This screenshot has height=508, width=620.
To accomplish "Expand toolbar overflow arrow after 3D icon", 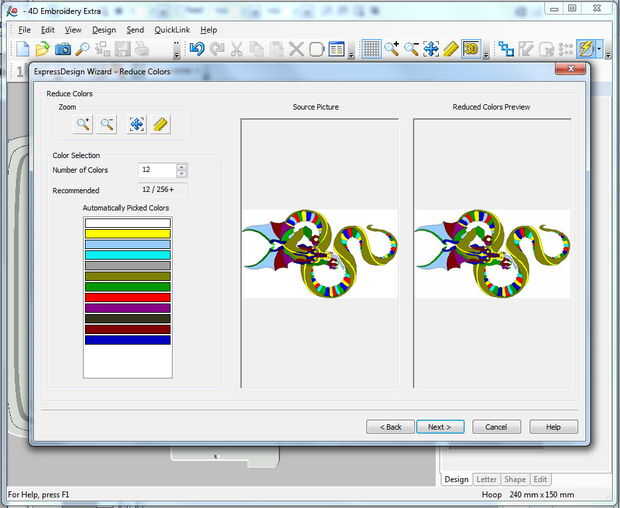I will click(486, 53).
